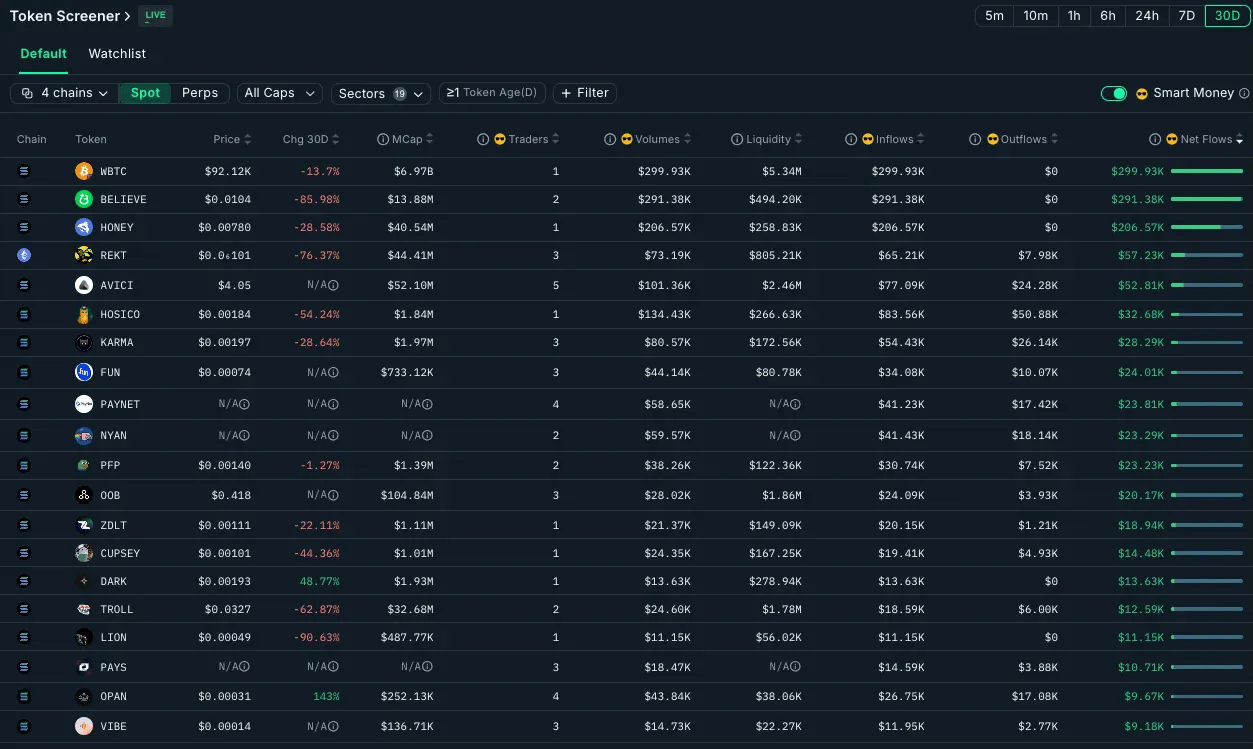Select the Perps market toggle
The height and width of the screenshot is (749, 1253).
click(200, 93)
